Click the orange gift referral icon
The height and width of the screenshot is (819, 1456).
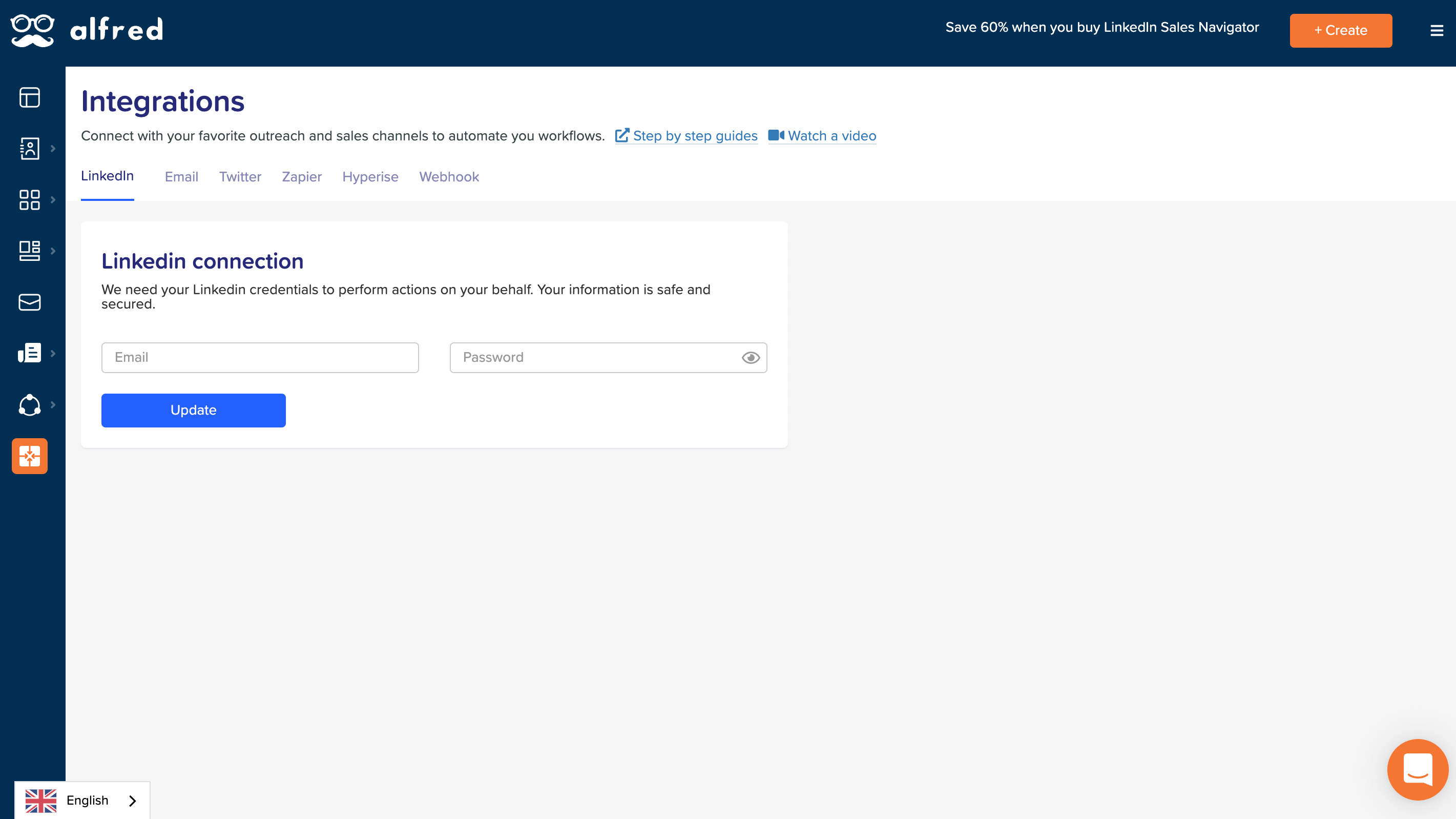[x=29, y=456]
